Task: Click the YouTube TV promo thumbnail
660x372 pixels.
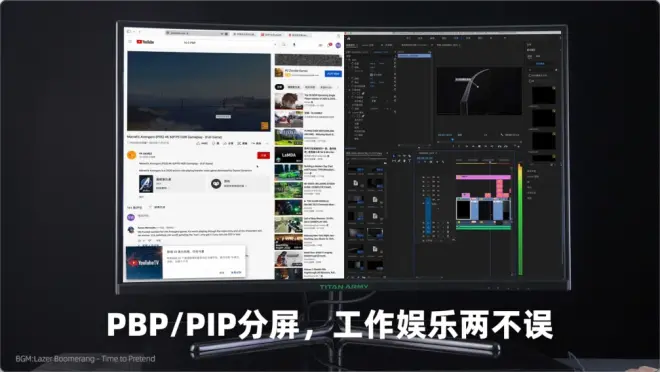Action: [x=144, y=263]
